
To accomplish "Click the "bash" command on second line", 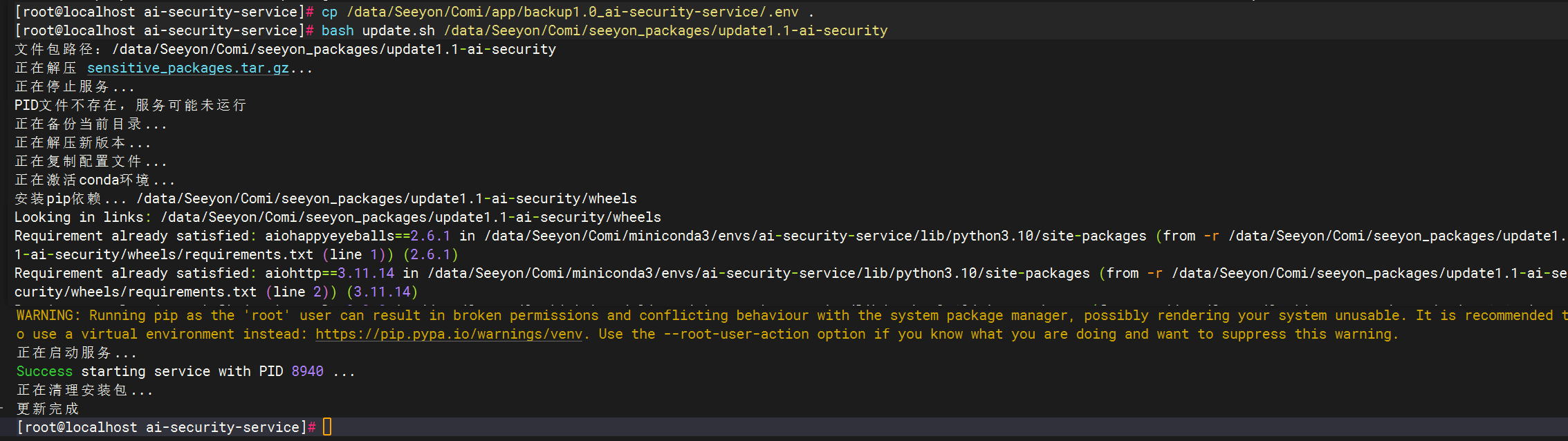I will 338,31.
